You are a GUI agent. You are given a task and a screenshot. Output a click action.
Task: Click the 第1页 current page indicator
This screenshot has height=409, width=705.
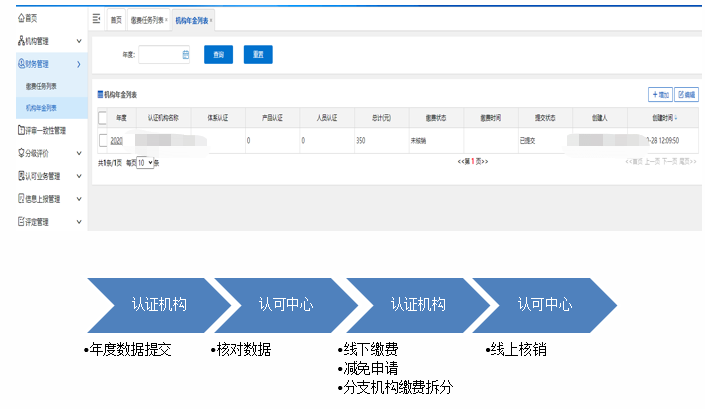(473, 161)
